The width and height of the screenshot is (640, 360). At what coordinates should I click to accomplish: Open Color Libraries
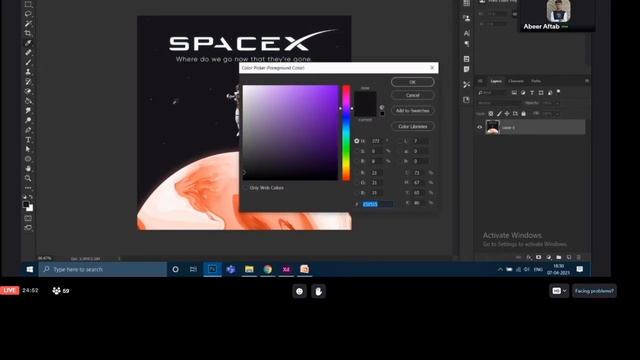[x=413, y=127]
